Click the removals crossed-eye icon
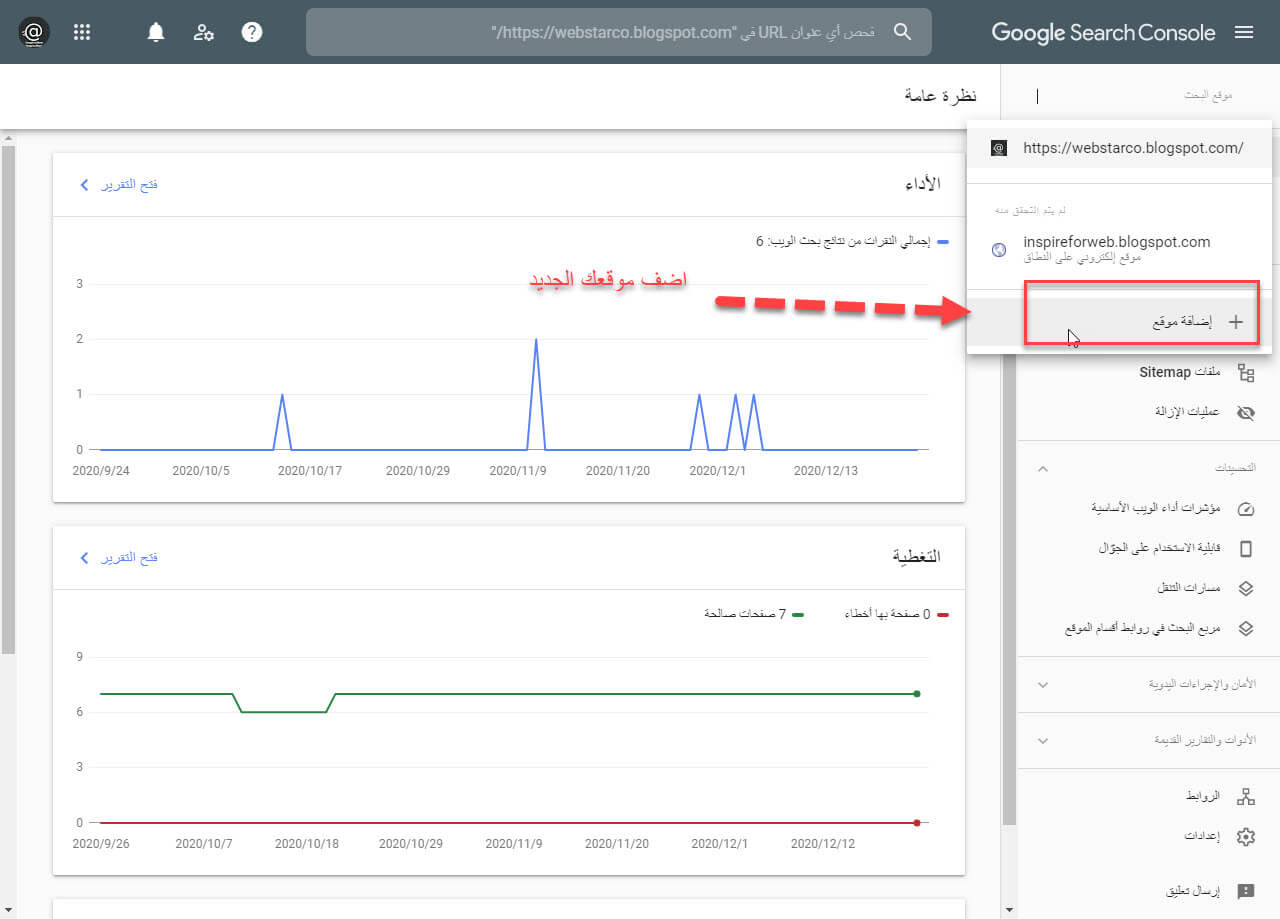1280x919 pixels. coord(1245,412)
